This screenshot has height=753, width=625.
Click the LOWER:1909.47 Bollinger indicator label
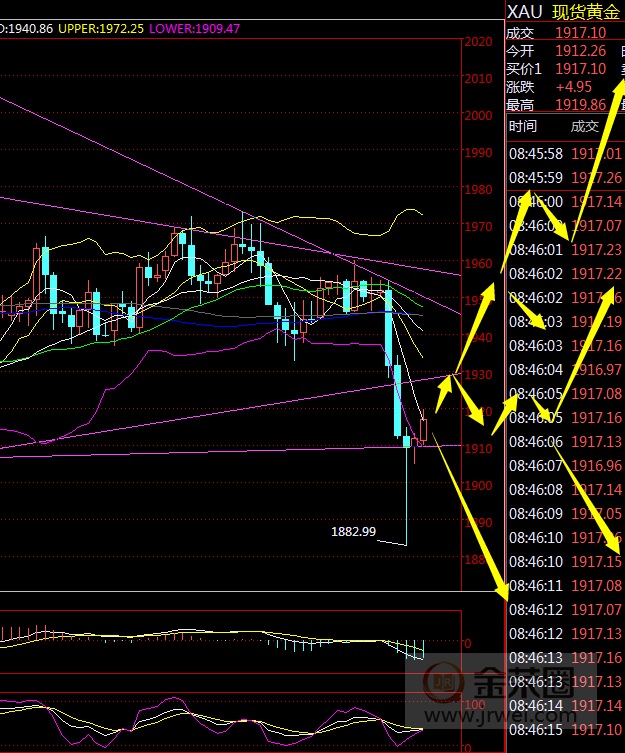click(x=194, y=28)
